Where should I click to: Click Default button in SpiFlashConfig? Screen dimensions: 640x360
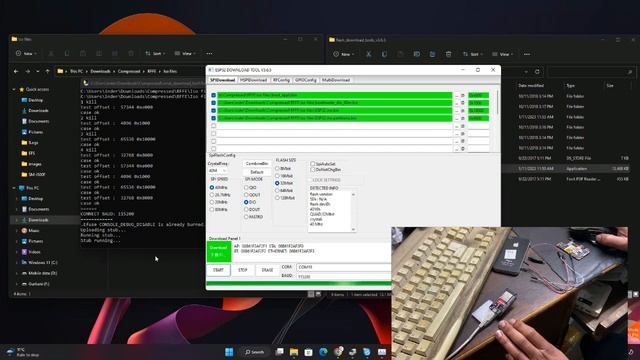257,172
